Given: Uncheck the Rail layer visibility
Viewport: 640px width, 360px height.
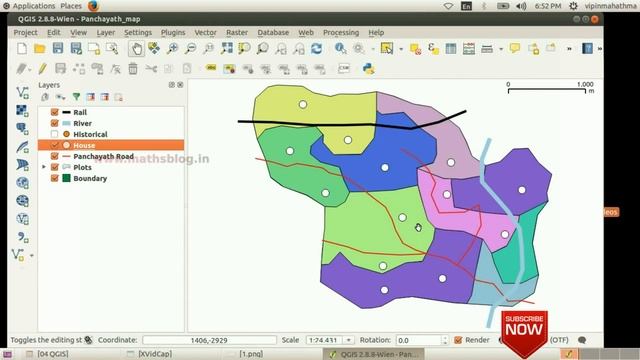Looking at the screenshot, I should [x=55, y=112].
